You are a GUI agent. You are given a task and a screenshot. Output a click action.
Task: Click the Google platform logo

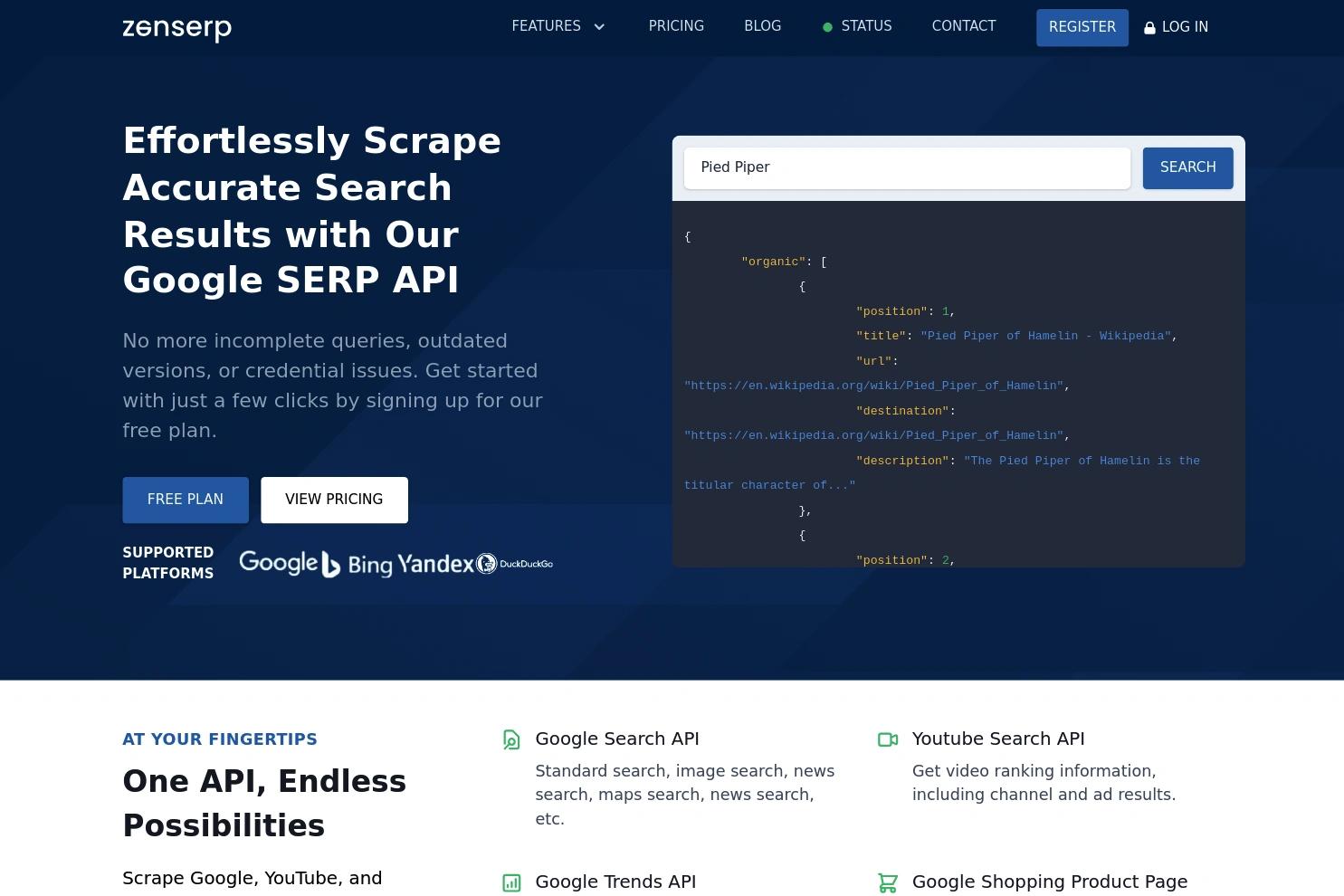pyautogui.click(x=278, y=563)
